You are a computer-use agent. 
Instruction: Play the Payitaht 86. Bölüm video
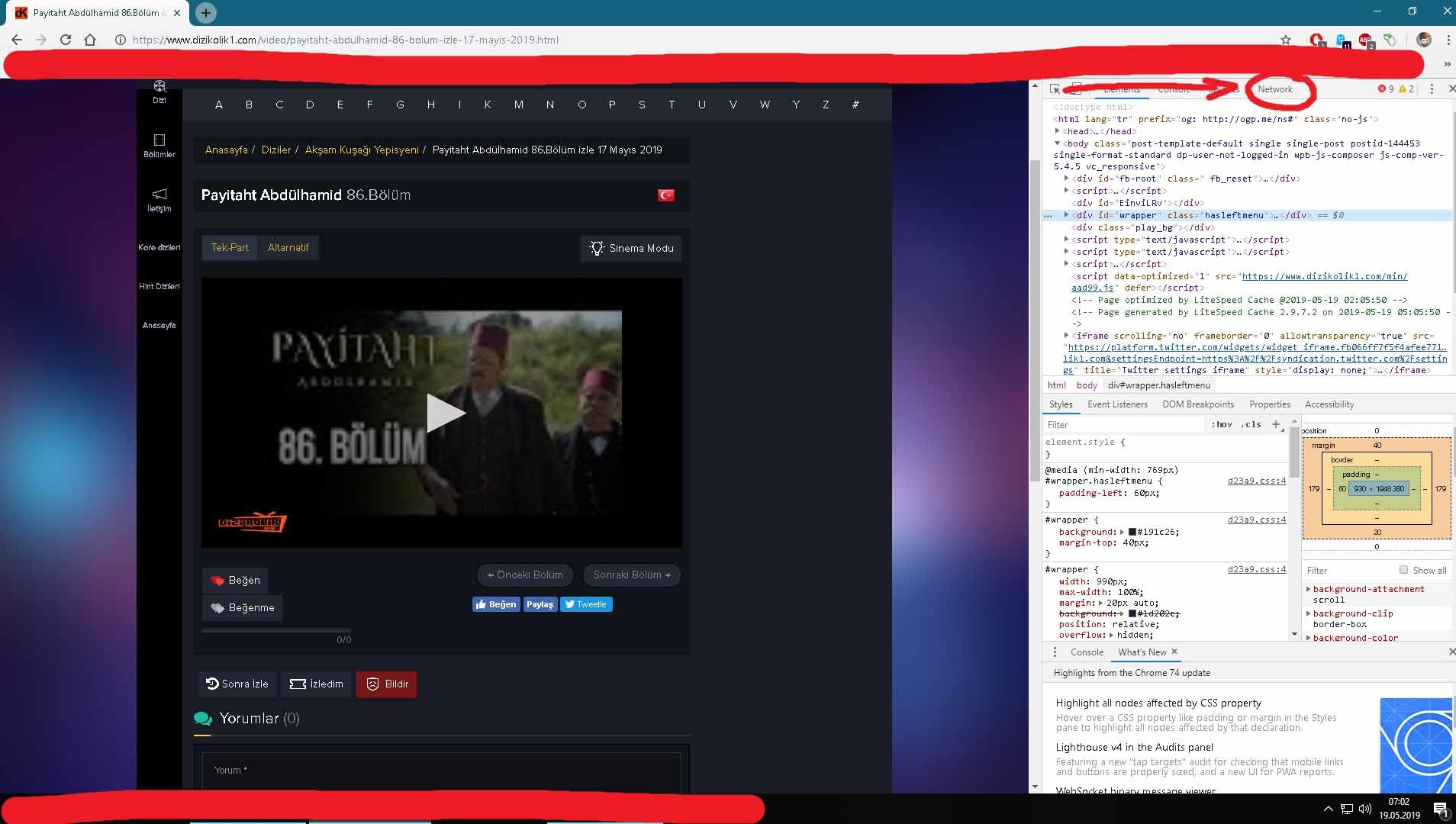(445, 413)
